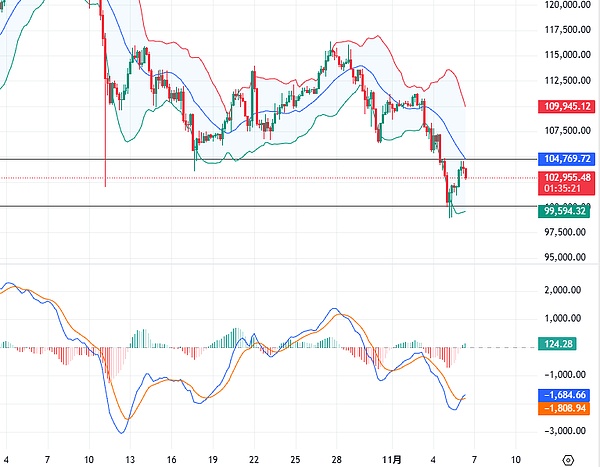Viewport: 600px width, 467px height.
Task: Click the chart settings gear icon
Action: coord(569,459)
